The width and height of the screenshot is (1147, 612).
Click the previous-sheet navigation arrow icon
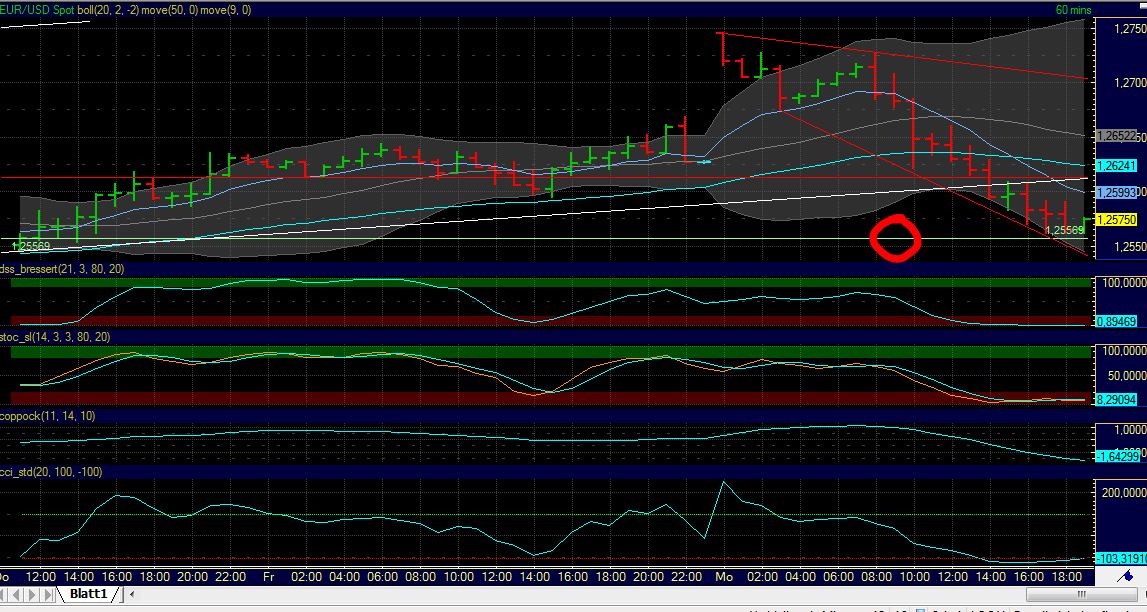16,594
